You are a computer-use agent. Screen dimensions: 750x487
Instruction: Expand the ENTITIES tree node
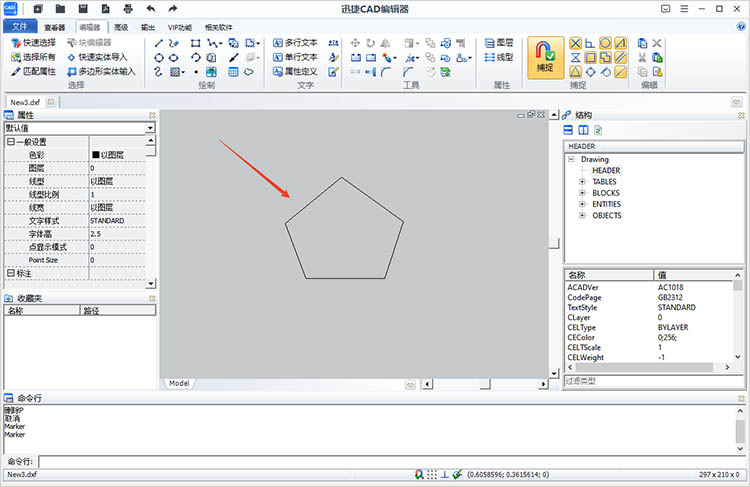(x=582, y=204)
